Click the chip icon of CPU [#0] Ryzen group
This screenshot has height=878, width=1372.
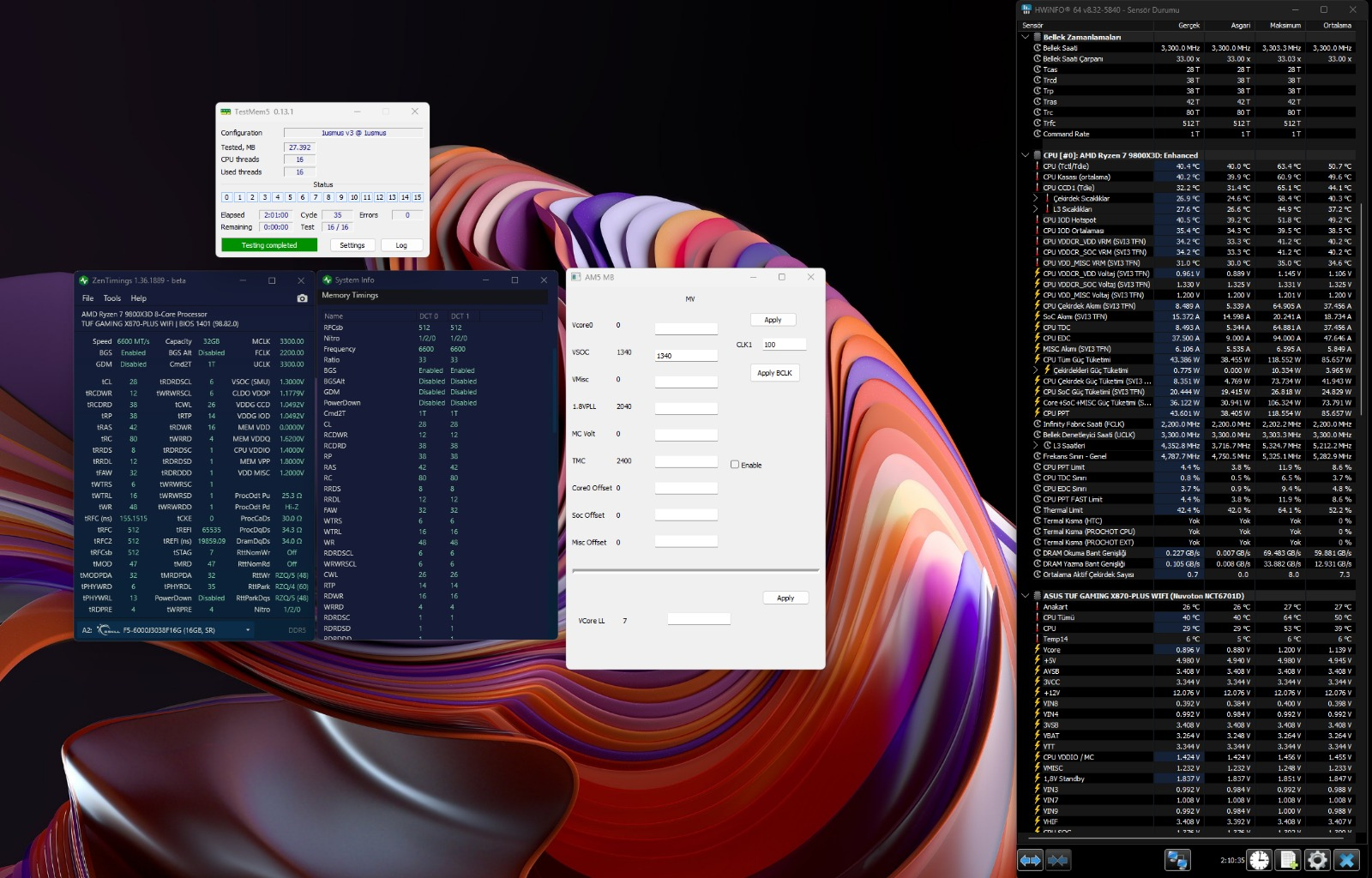[1037, 155]
